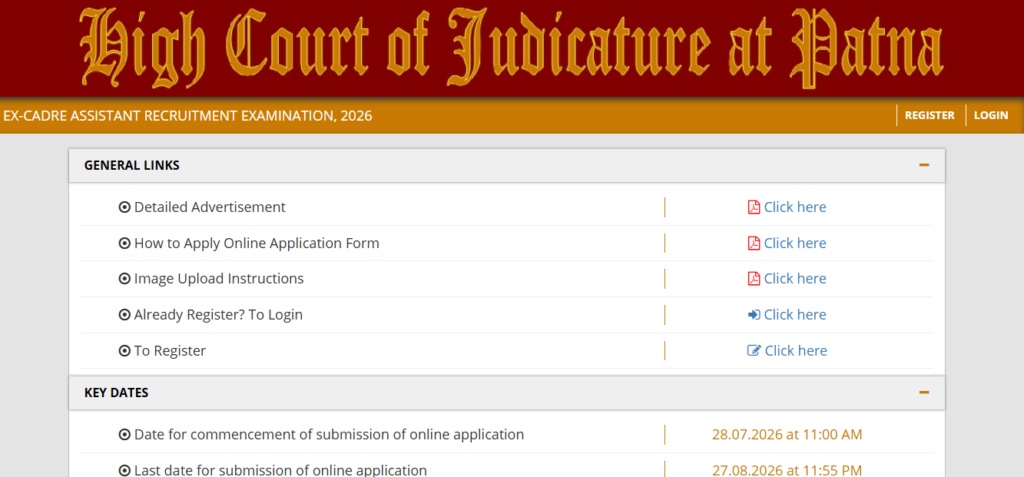Open the LOGIN link in header
Image resolution: width=1024 pixels, height=477 pixels.
[991, 116]
